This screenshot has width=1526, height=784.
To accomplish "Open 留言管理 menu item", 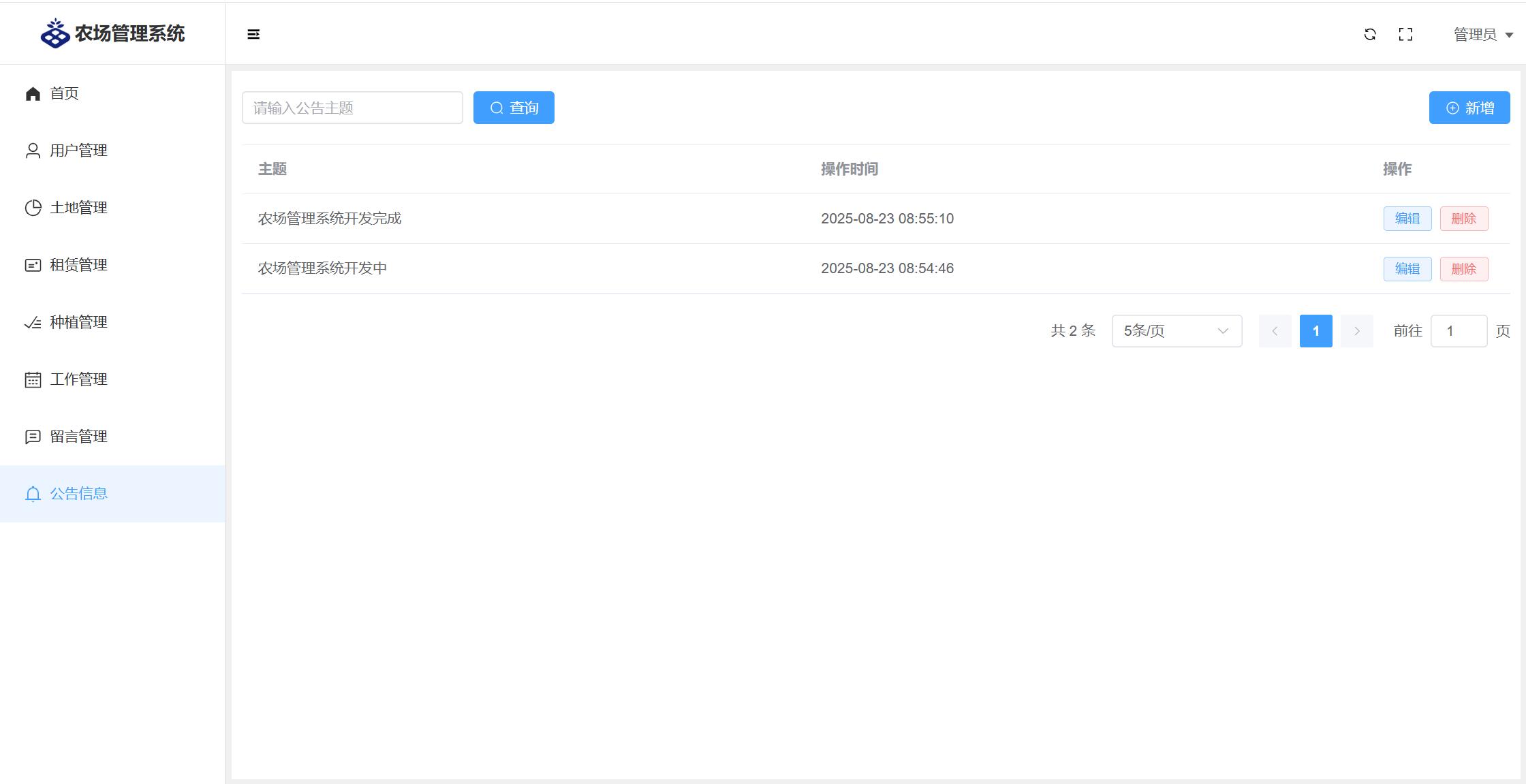I will tap(78, 437).
